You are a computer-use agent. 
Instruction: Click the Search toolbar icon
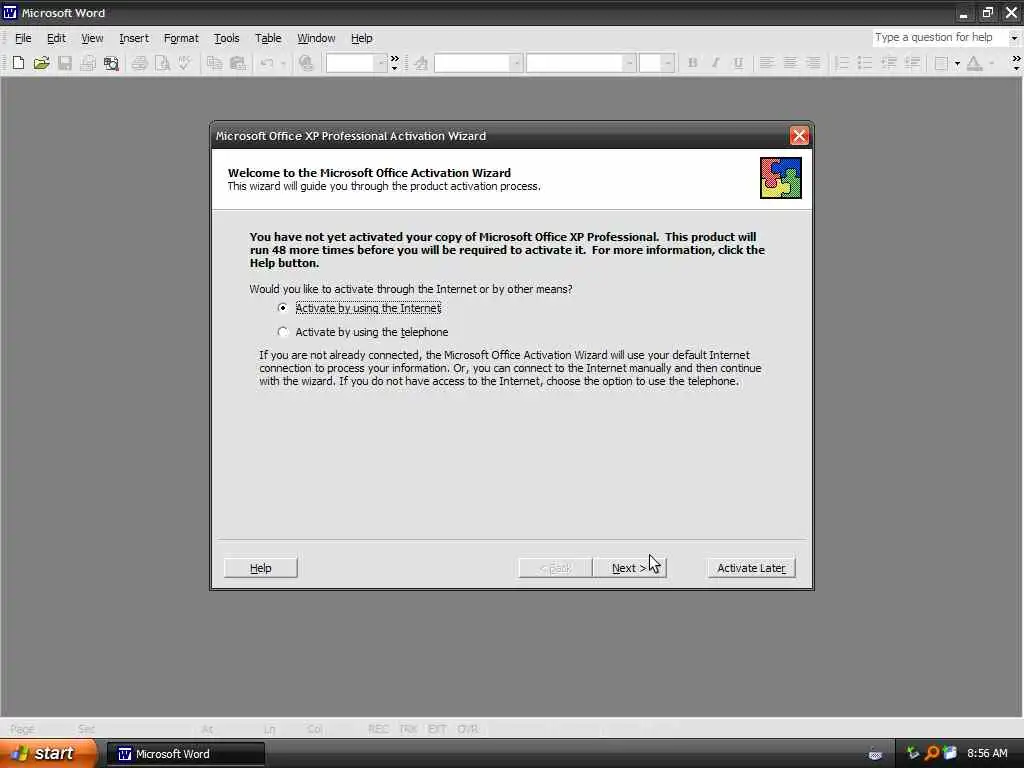tap(112, 63)
